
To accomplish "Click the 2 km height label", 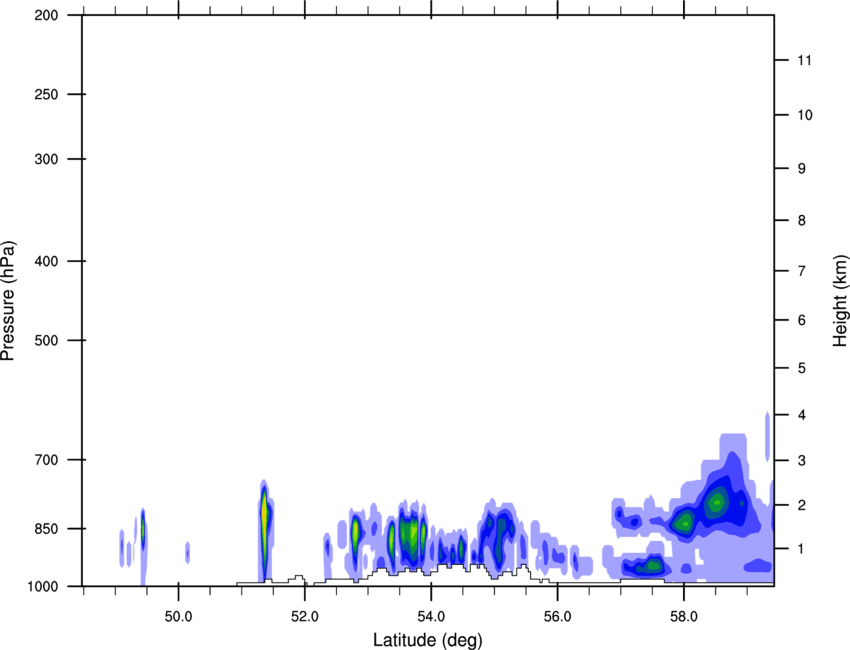I will pos(802,505).
